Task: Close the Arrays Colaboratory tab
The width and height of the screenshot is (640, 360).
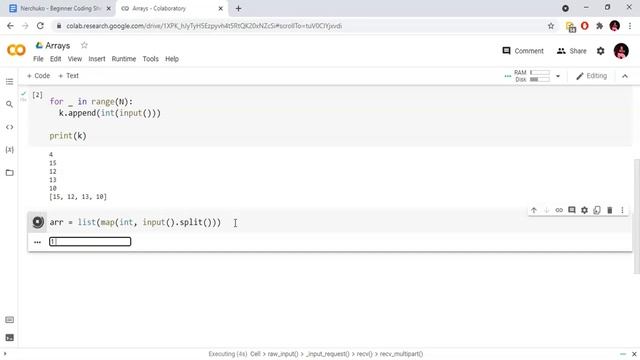Action: coord(220,8)
